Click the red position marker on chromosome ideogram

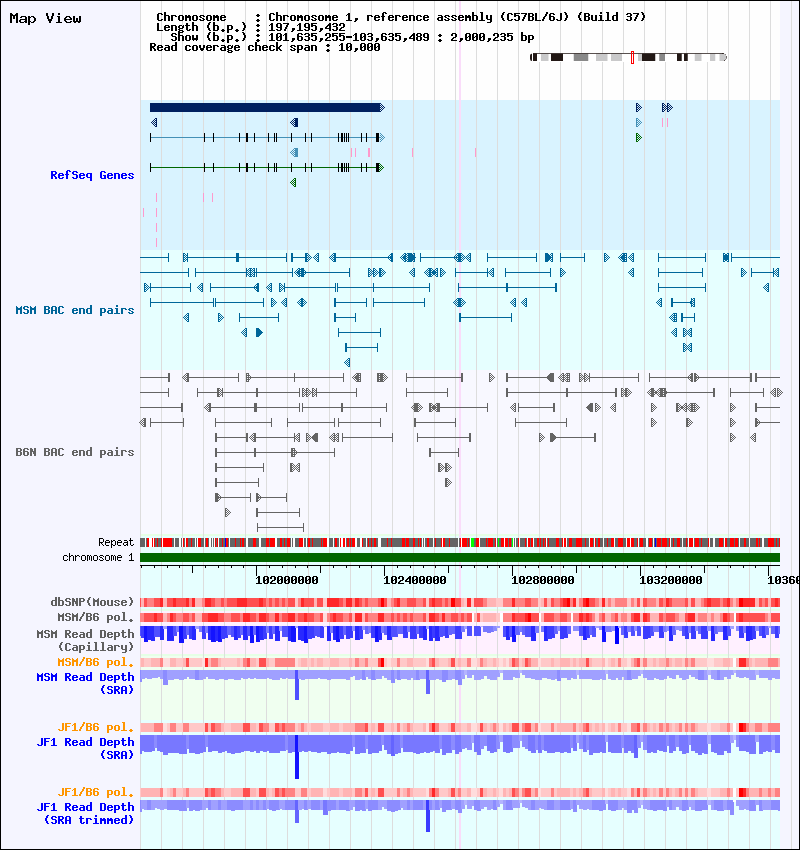pyautogui.click(x=633, y=57)
